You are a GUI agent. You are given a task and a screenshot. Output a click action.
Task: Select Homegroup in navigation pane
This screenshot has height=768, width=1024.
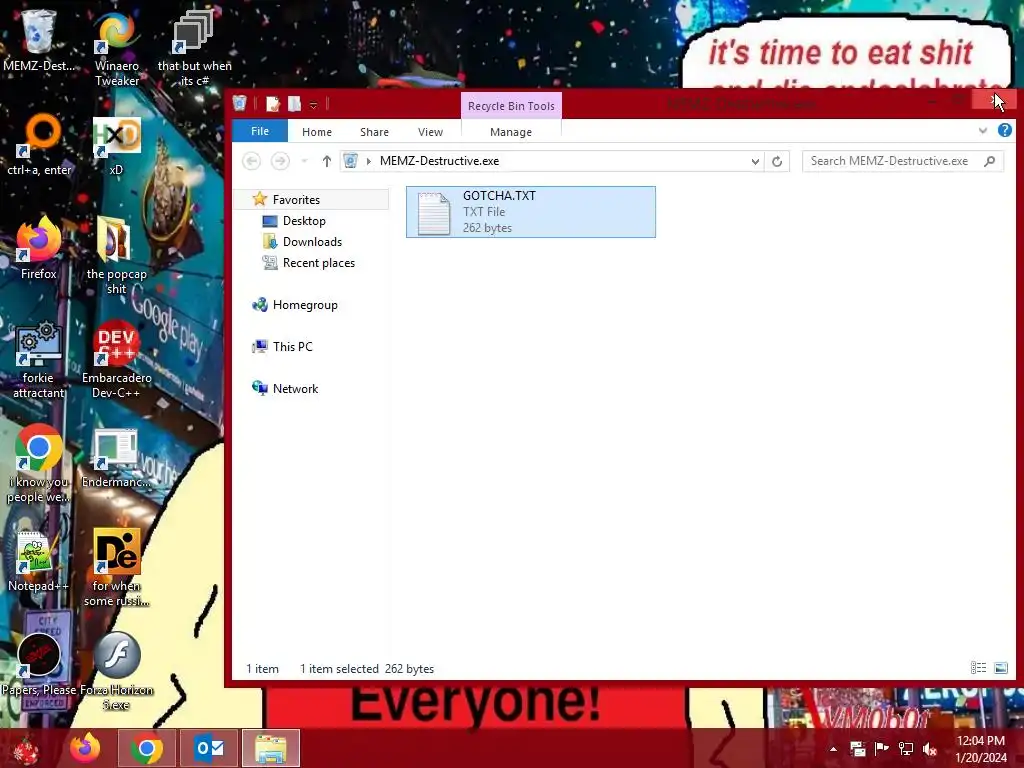(305, 305)
